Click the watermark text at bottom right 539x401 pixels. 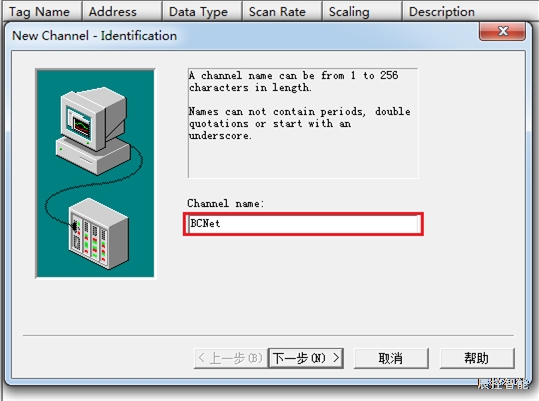pyautogui.click(x=503, y=384)
